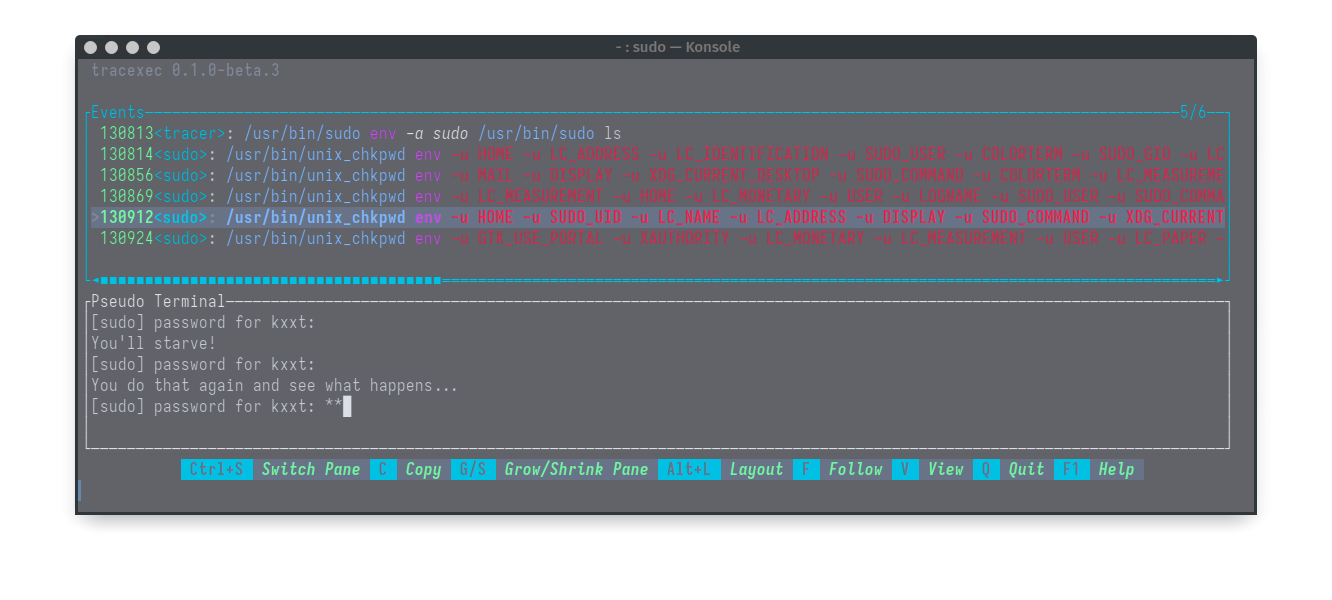Select event row 130813 from tracer

[x=658, y=133]
